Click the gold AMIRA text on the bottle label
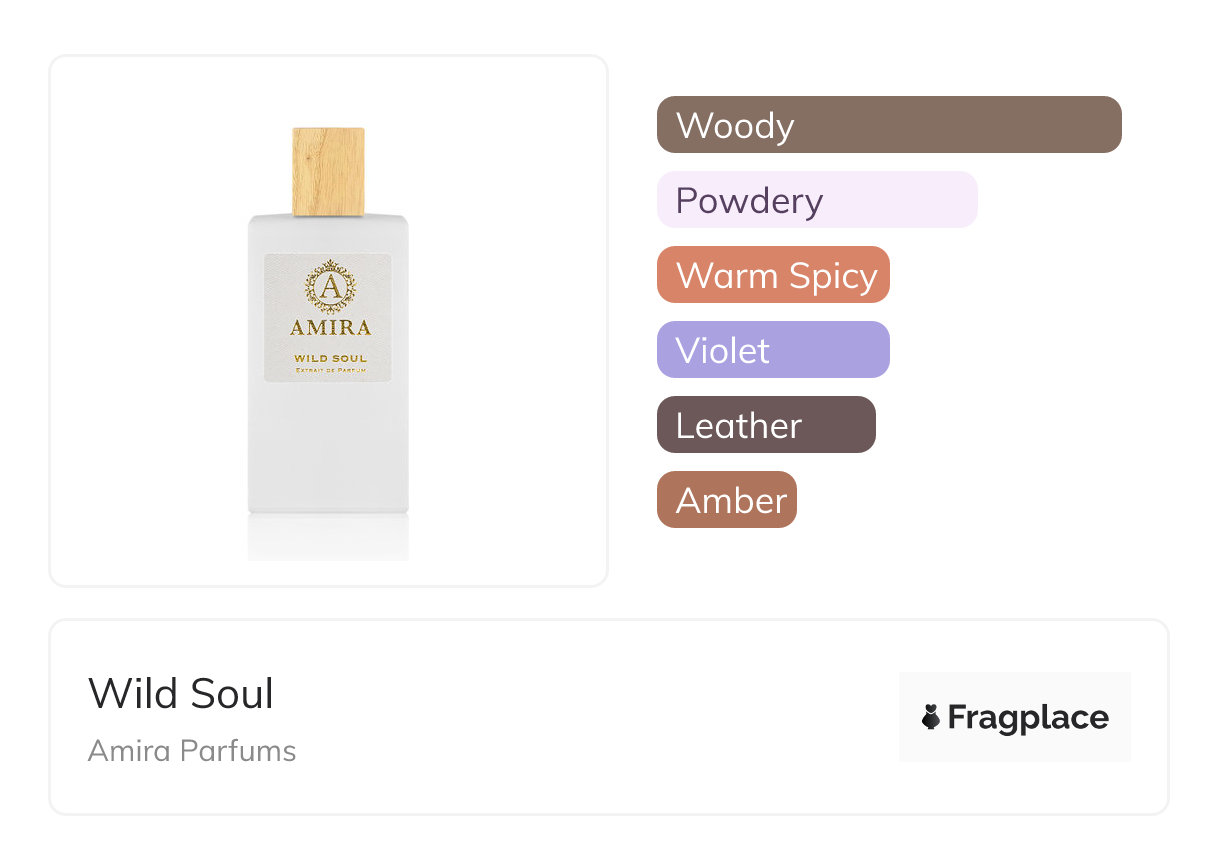This screenshot has width=1218, height=864. (x=330, y=327)
